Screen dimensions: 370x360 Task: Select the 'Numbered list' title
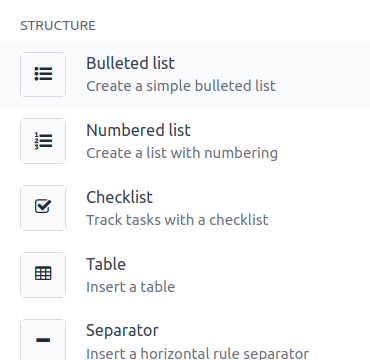138,130
